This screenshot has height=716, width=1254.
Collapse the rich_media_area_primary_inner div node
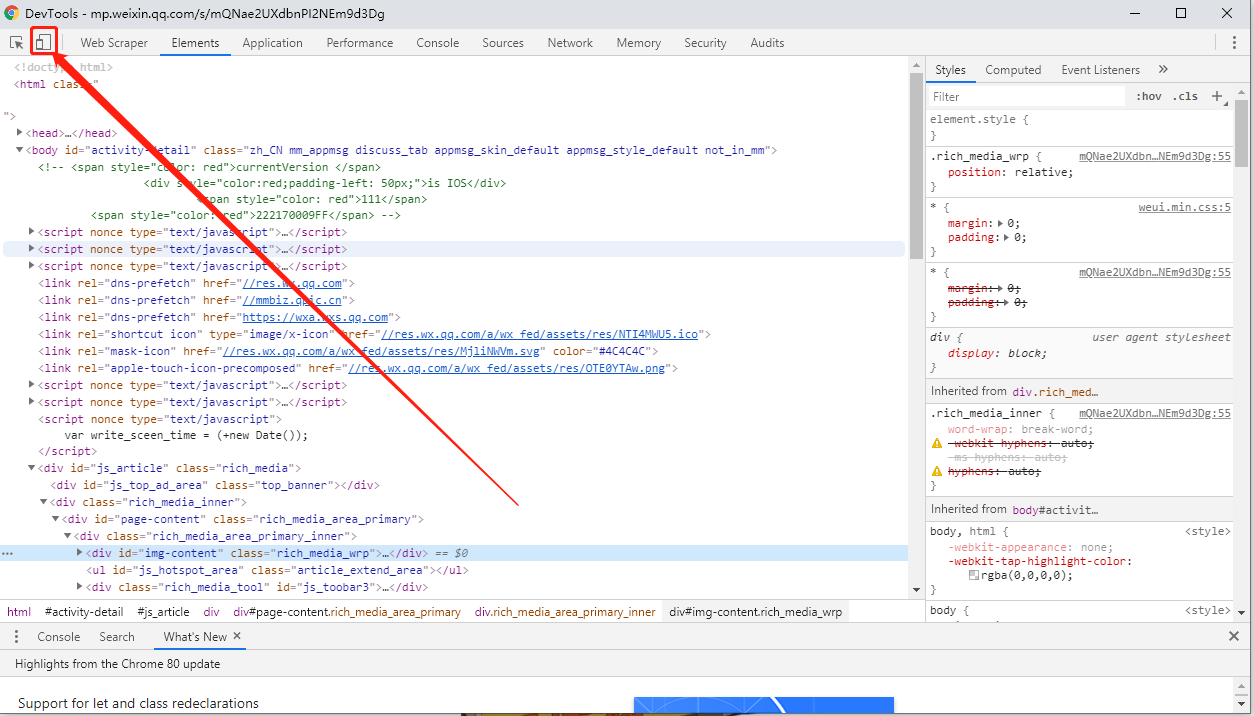[x=68, y=536]
